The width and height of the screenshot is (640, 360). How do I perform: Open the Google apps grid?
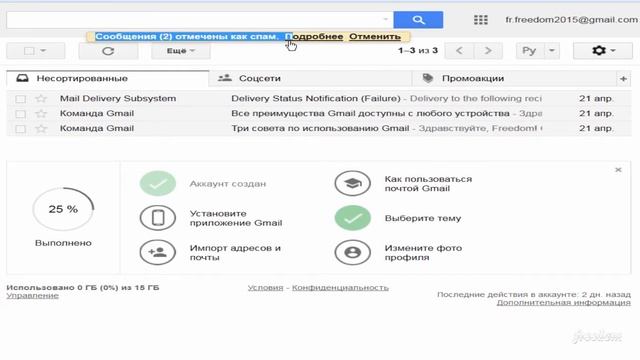coord(481,20)
